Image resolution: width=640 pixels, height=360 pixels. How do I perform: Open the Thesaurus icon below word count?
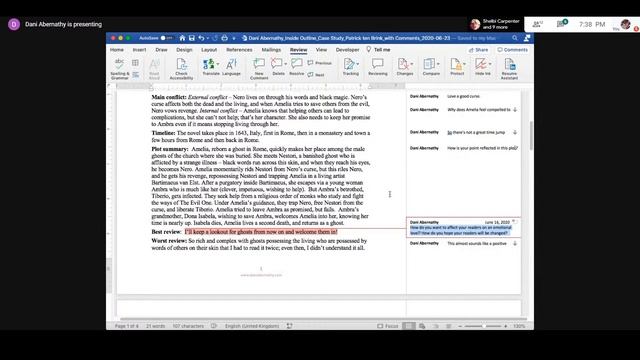(x=136, y=75)
